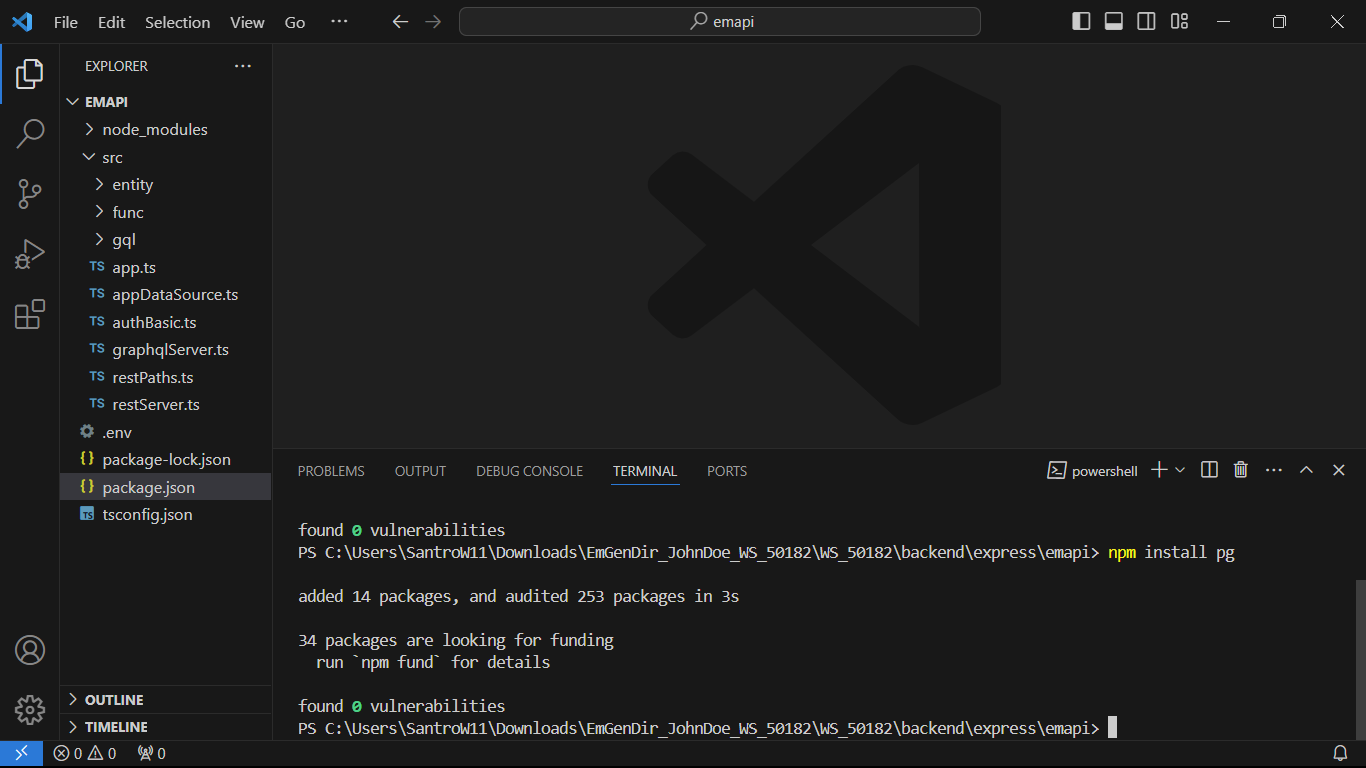Open the notifications bell in the status bar

coord(1340,754)
